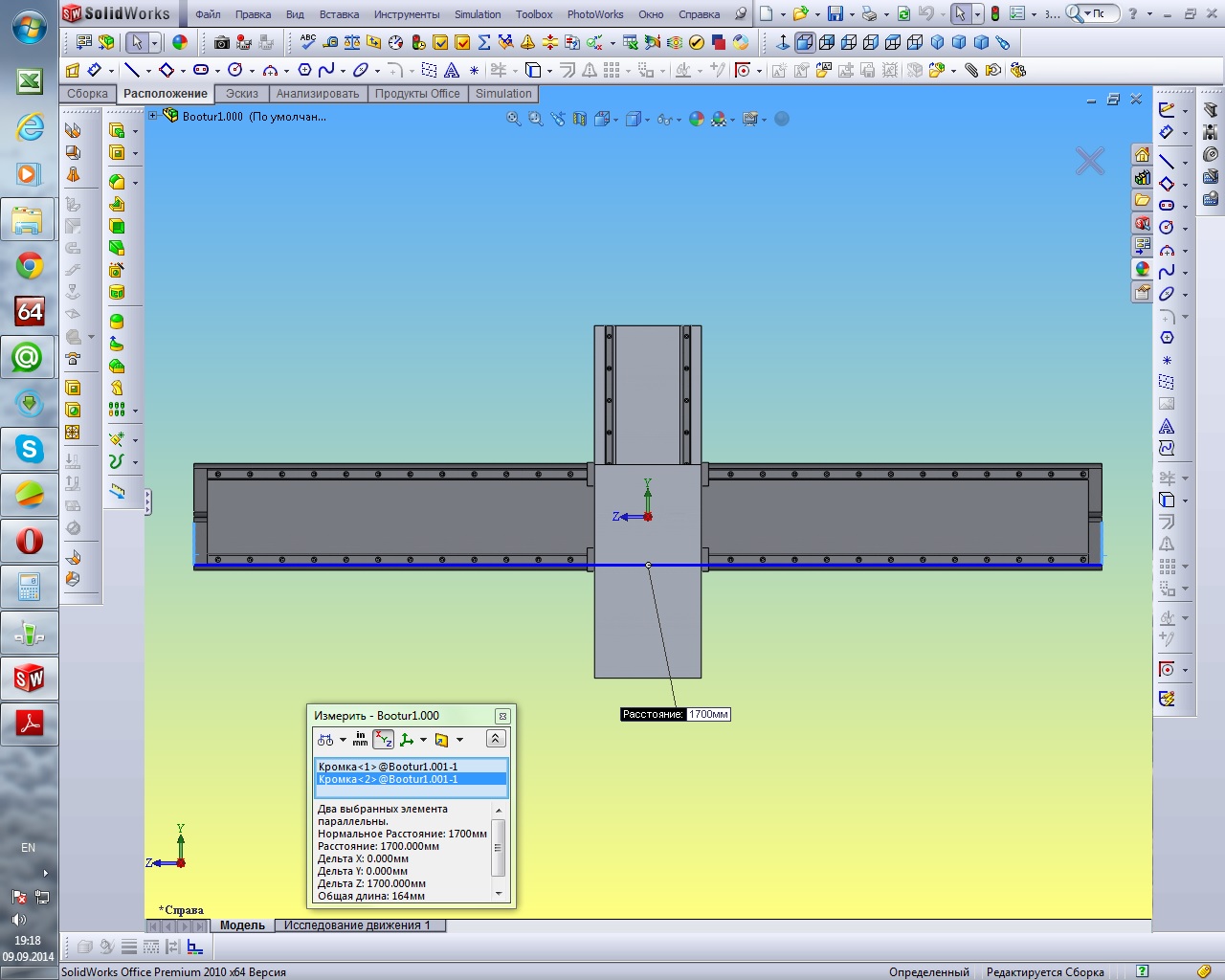Collapse the Measure dialog results pane
The width and height of the screenshot is (1225, 980).
click(495, 739)
